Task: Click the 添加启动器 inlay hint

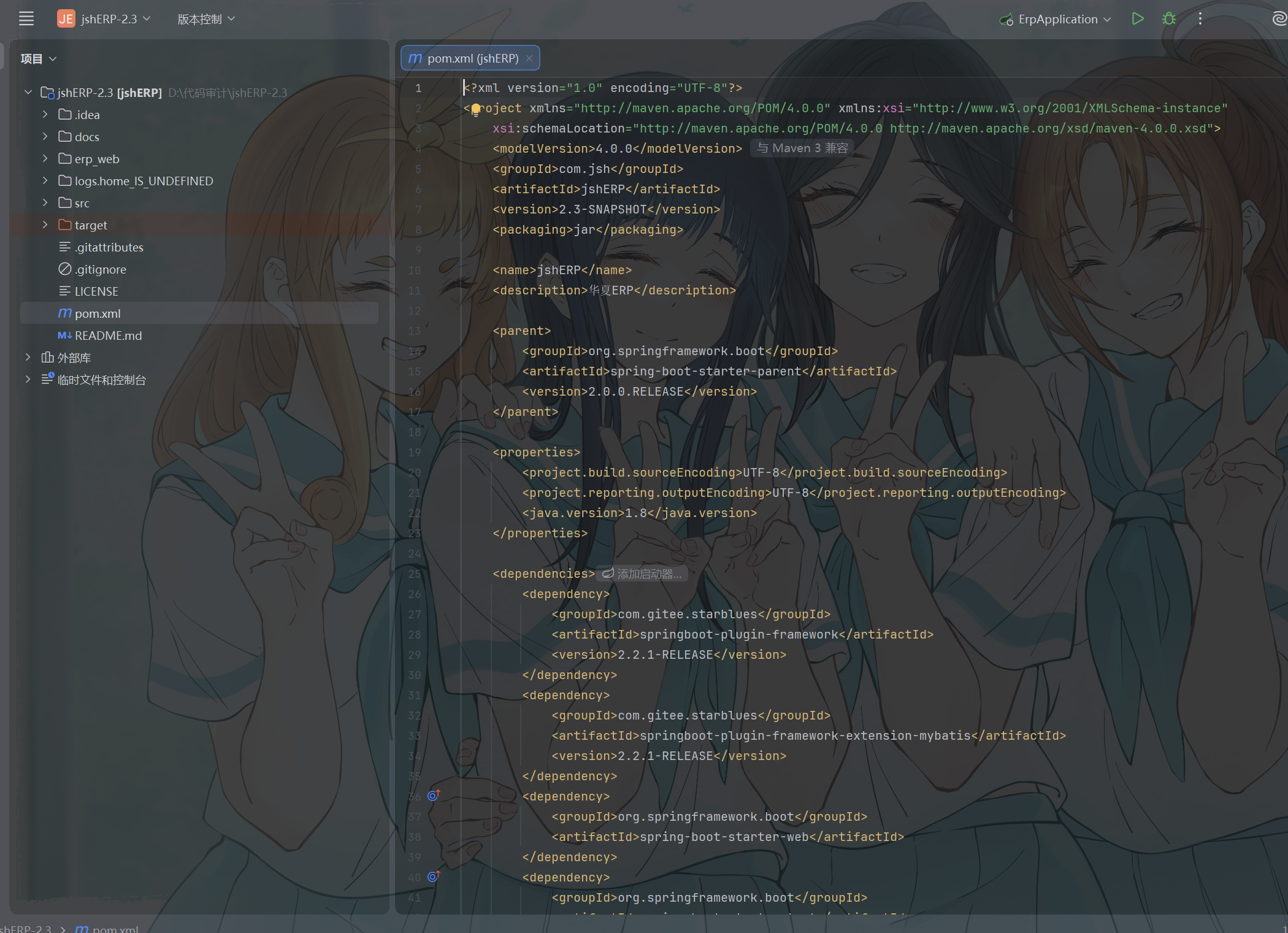Action: (642, 574)
